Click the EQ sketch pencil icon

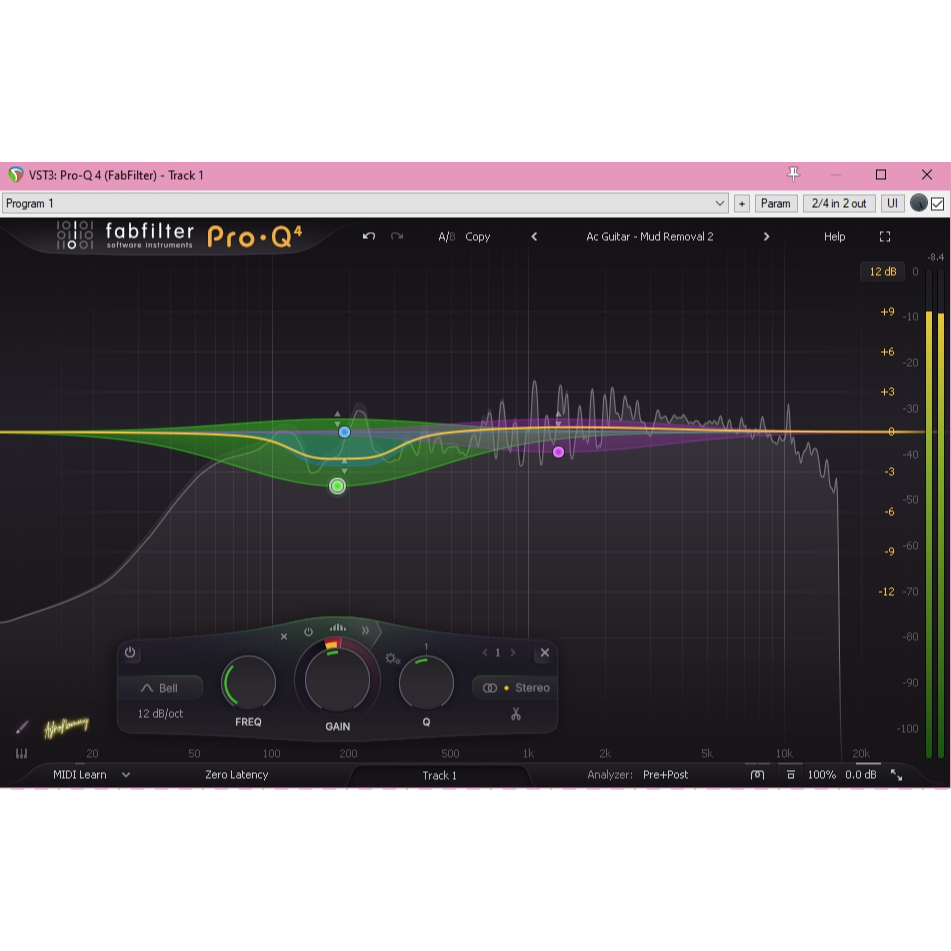point(22,727)
